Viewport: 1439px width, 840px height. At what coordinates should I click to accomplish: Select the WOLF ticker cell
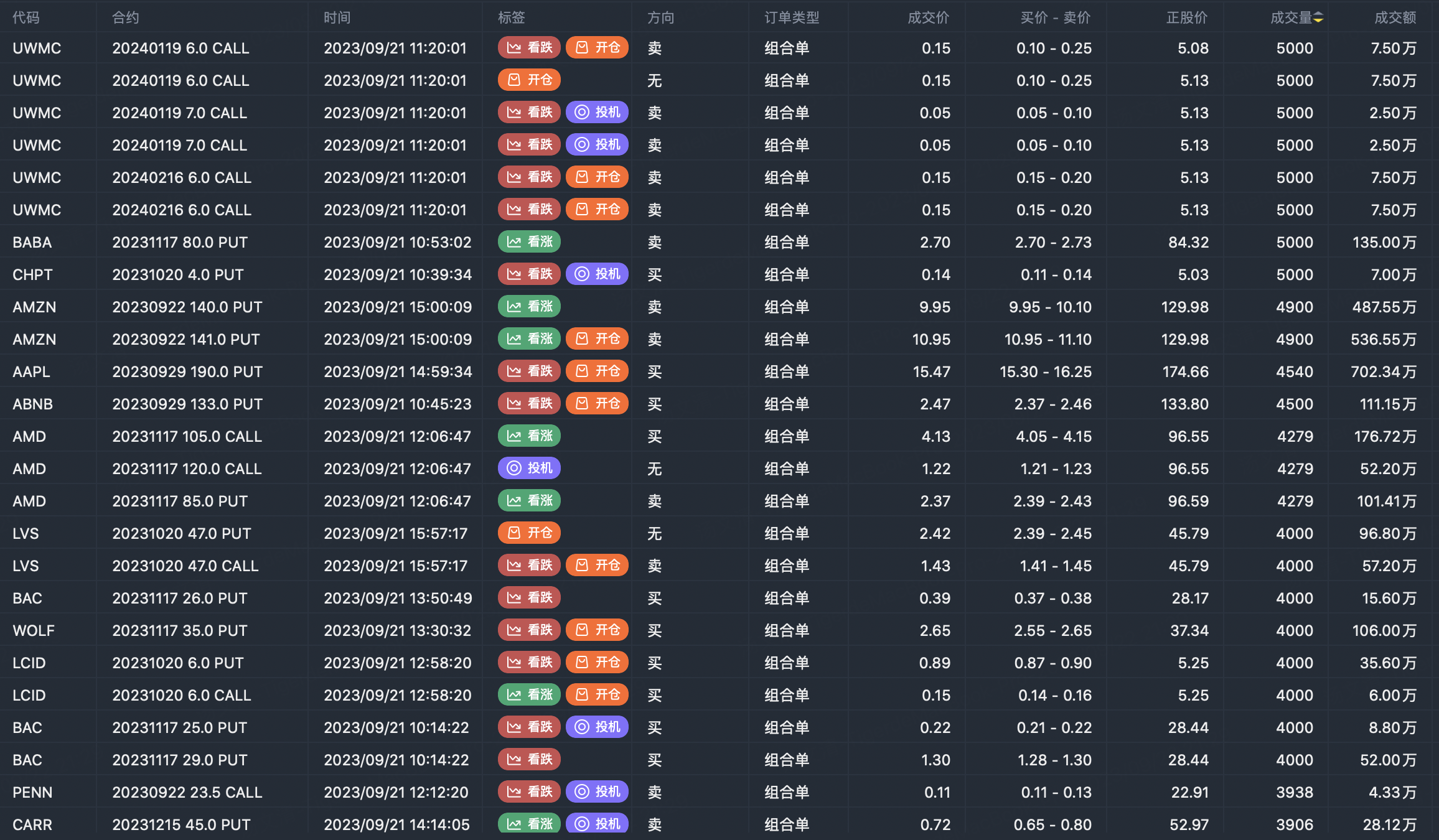pos(34,630)
